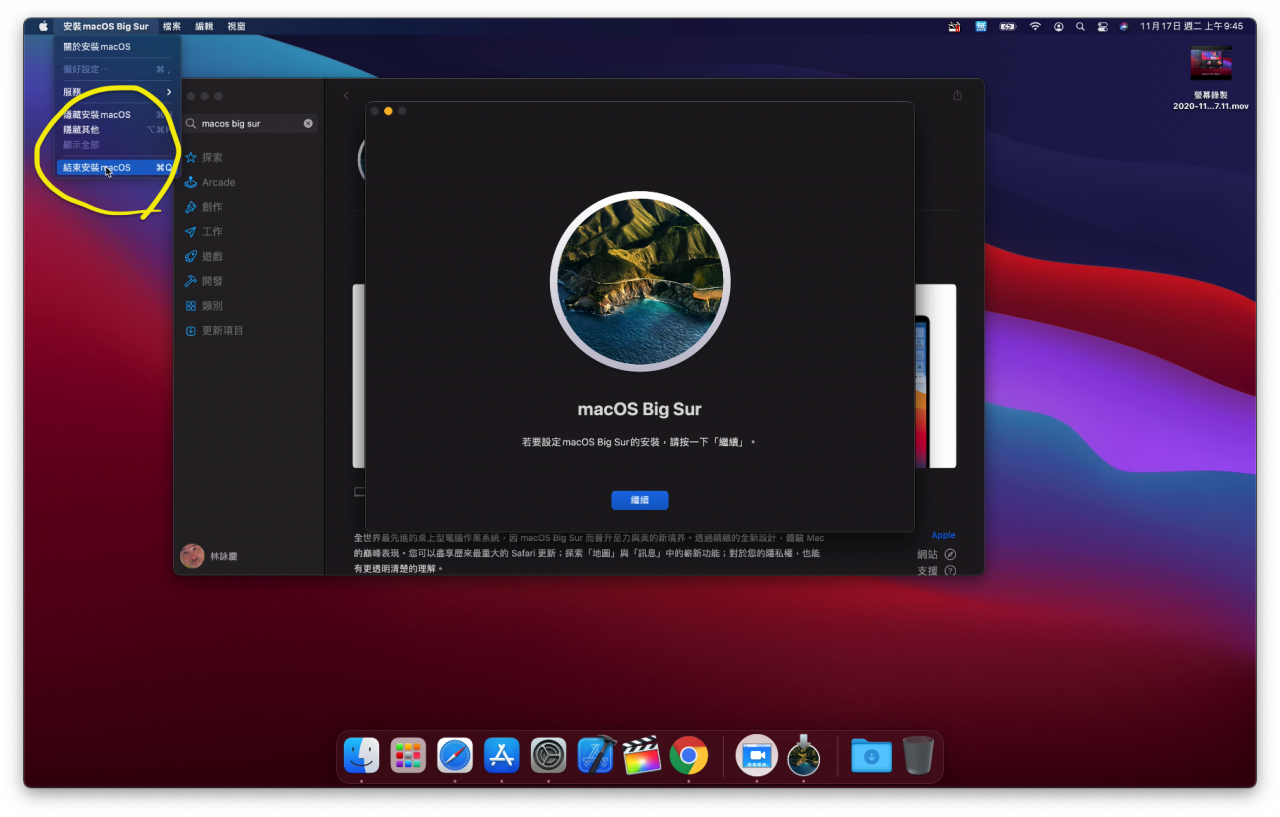The height and width of the screenshot is (817, 1280).
Task: Open the 支援 link in App Store
Action: 937,571
